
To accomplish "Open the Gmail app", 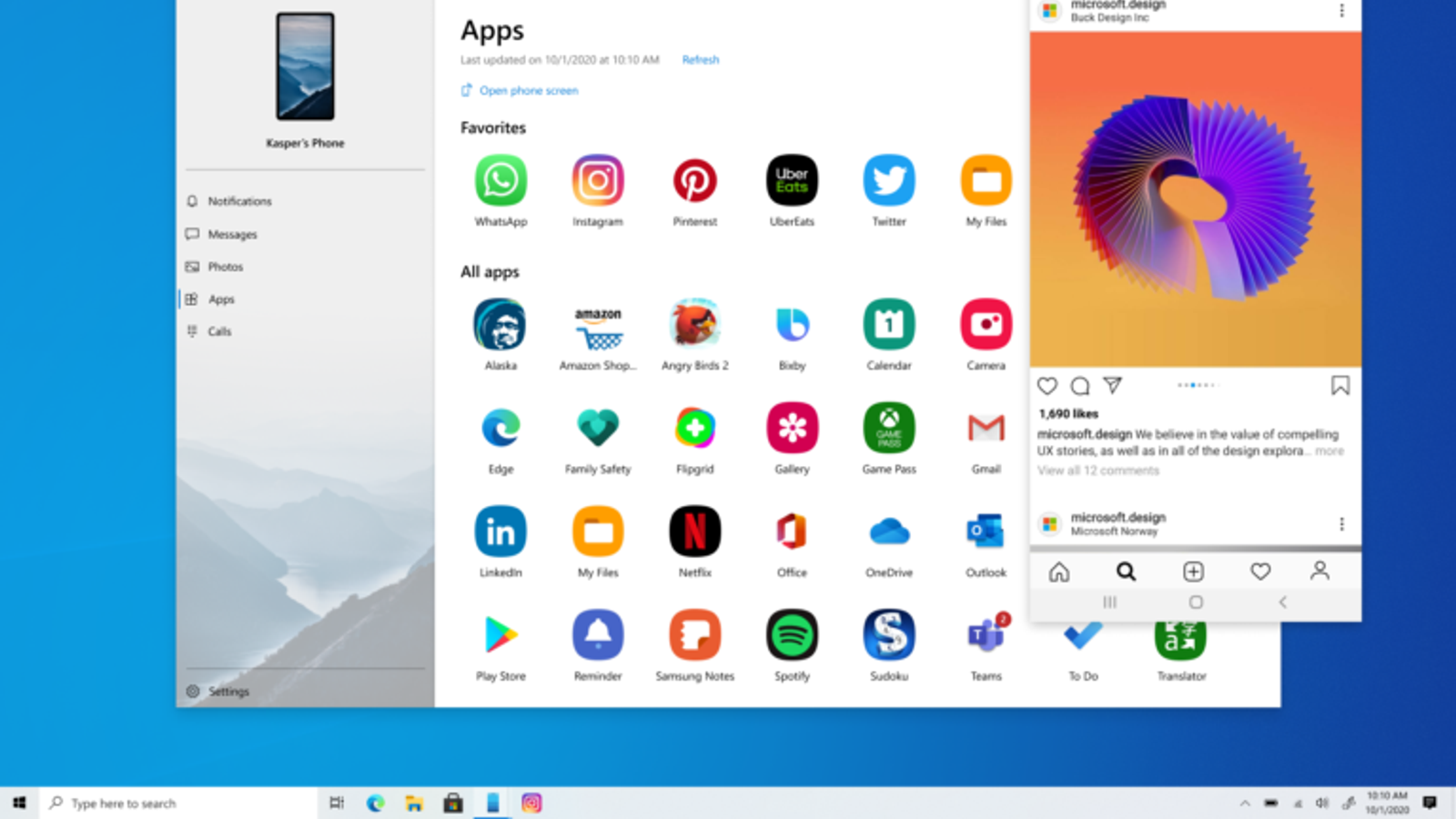I will (986, 428).
